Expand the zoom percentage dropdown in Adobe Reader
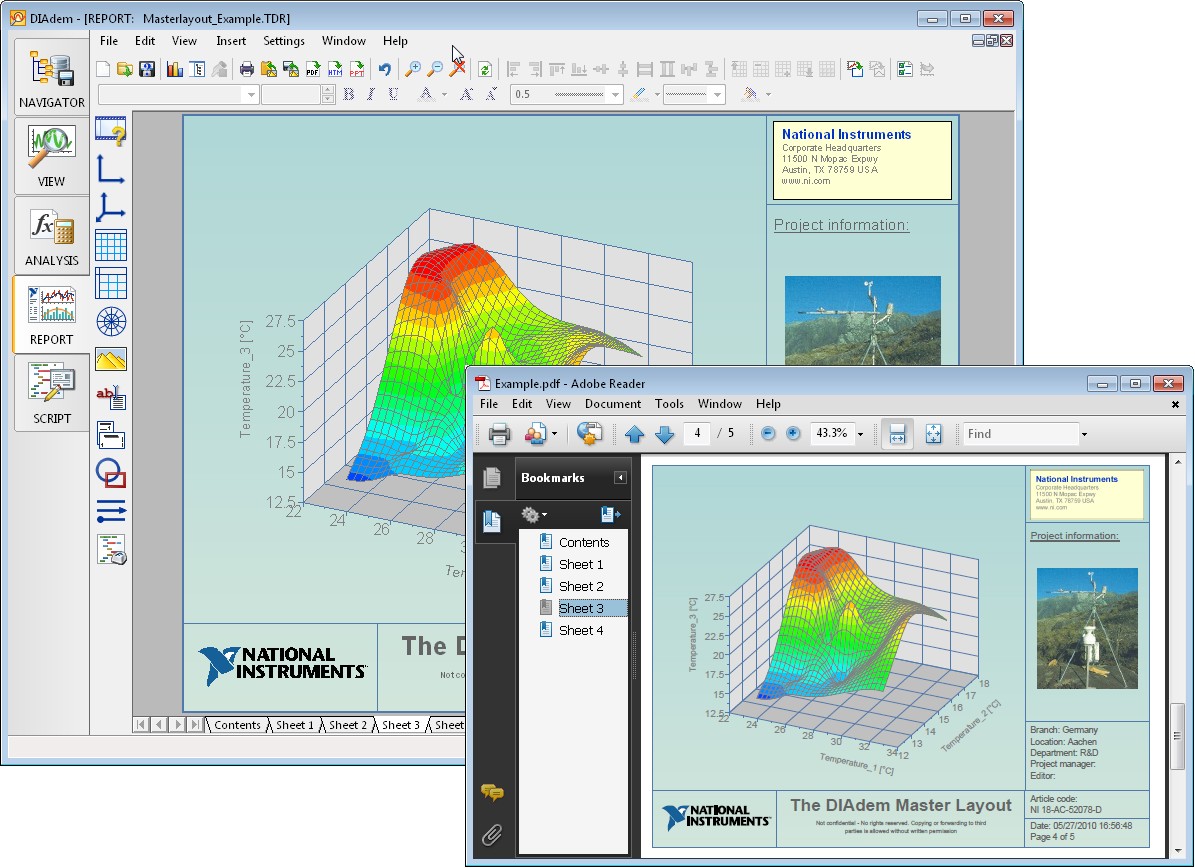 pyautogui.click(x=860, y=434)
